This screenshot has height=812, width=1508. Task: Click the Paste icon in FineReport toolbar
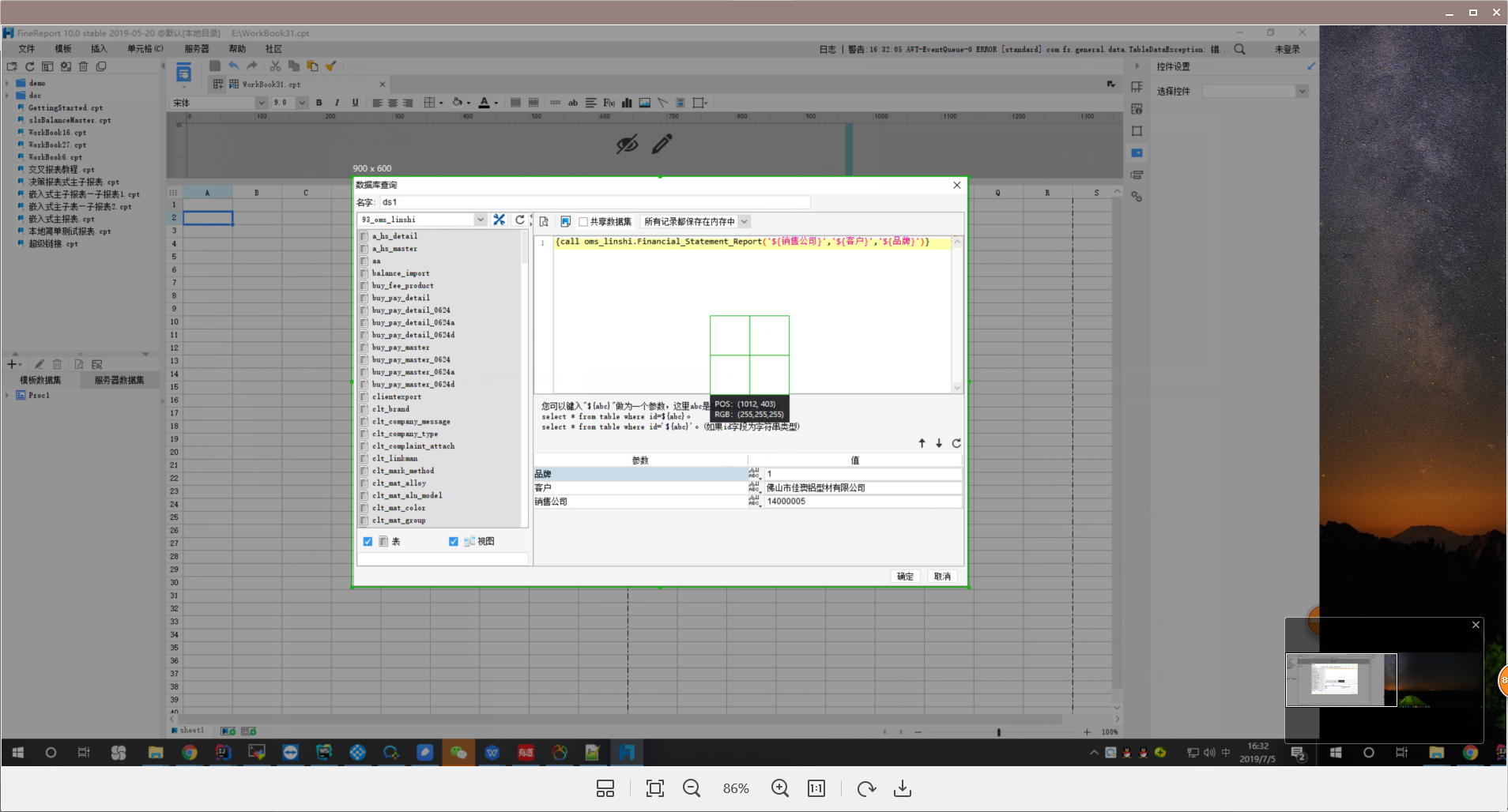312,66
